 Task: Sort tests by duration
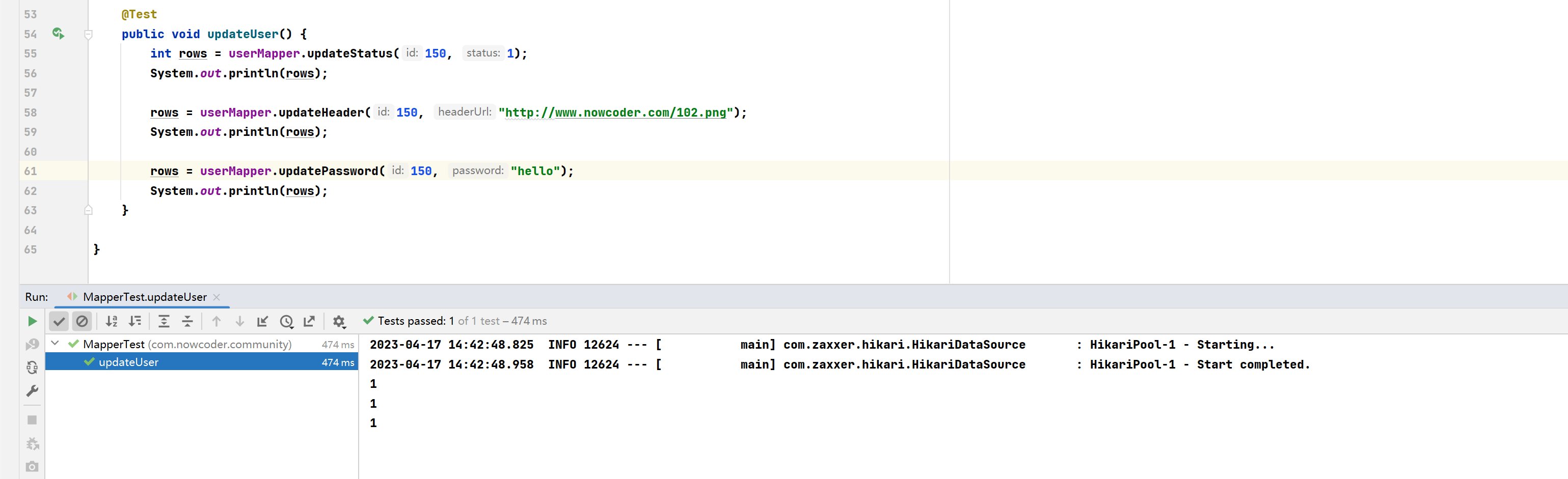[135, 321]
